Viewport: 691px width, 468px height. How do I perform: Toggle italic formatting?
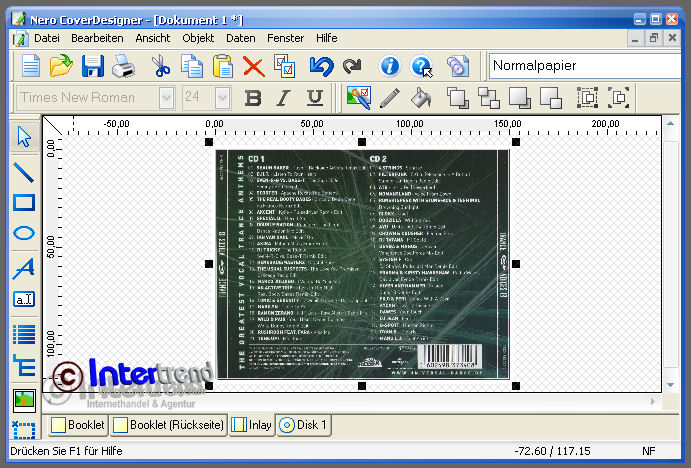pos(283,98)
